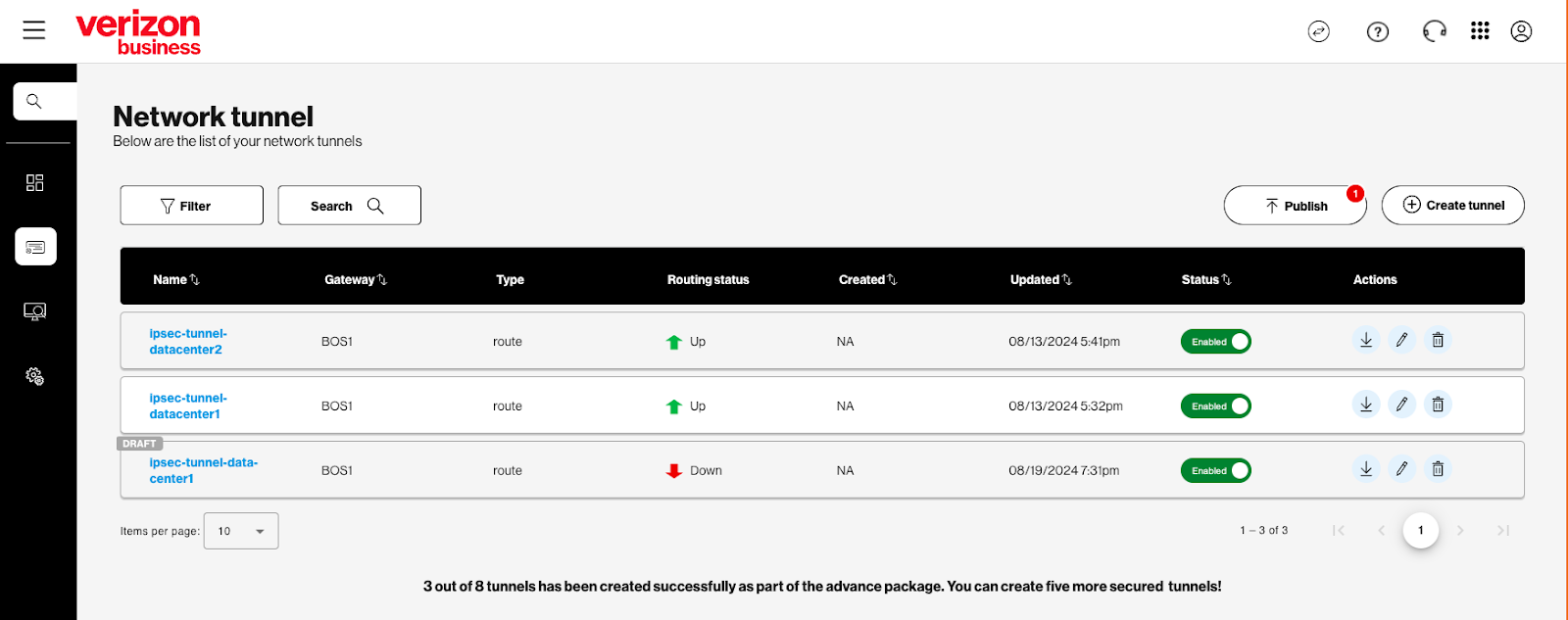
Task: Open the ipsec-tunnel-datacenter1 link
Action: (188, 406)
